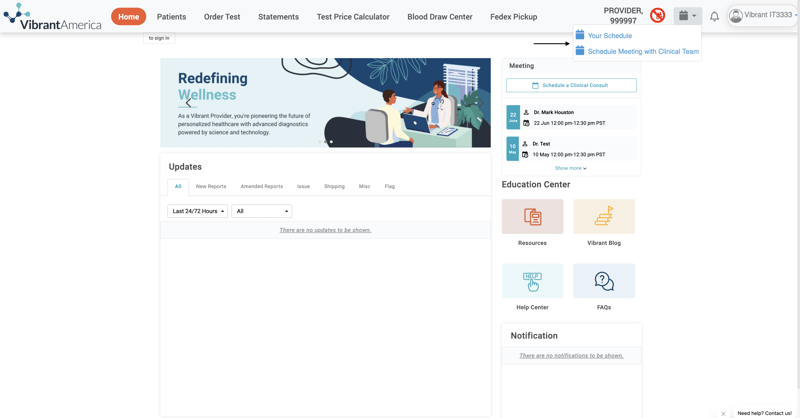This screenshot has height=418, width=800.
Task: Click the person icon beside Dr. Test
Action: click(x=525, y=144)
